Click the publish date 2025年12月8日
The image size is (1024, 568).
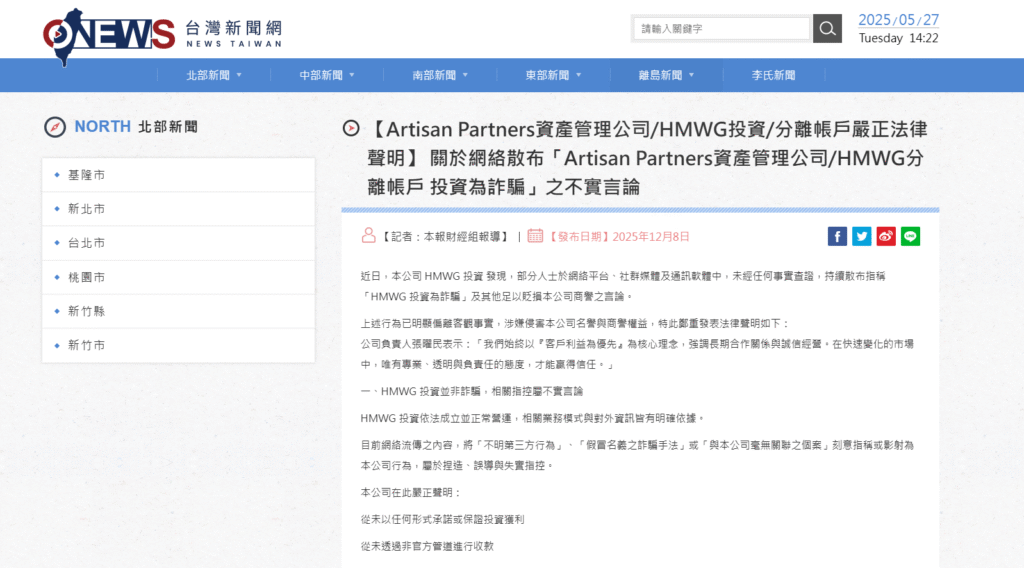point(650,236)
